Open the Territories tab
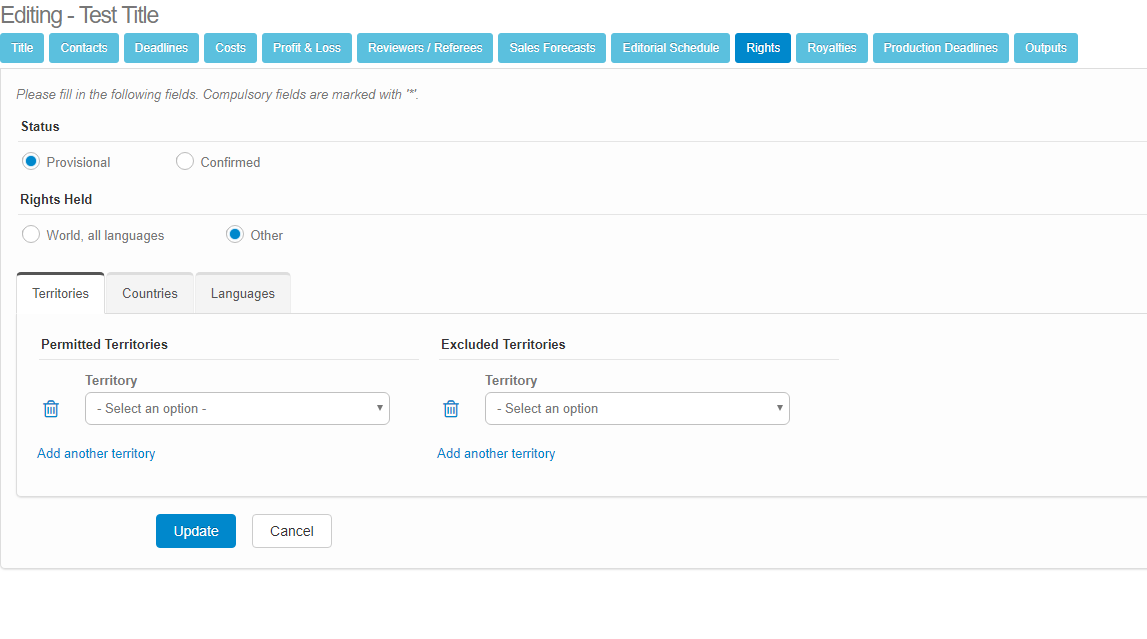Screen dimensions: 1147x639 coord(61,294)
